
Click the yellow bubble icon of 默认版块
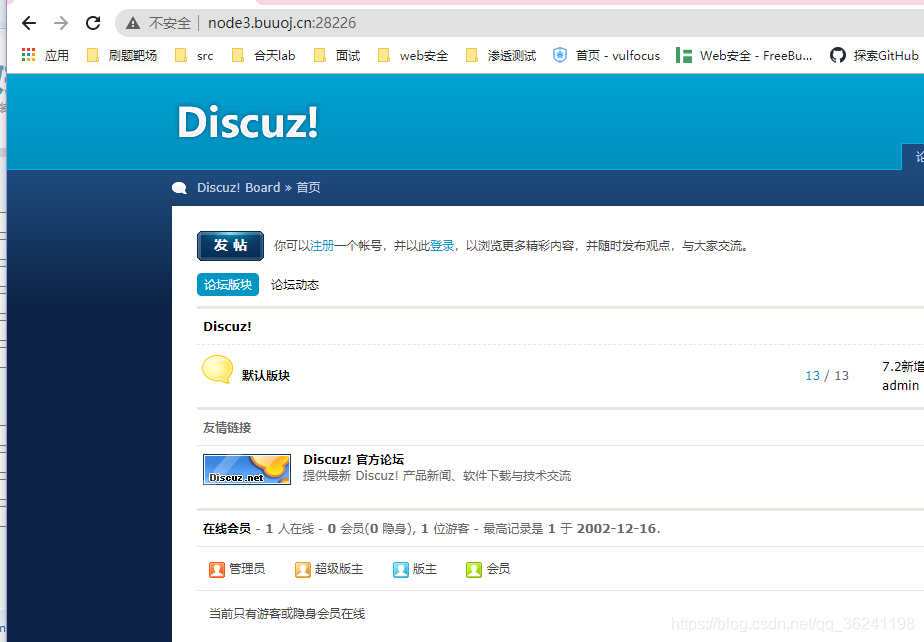pyautogui.click(x=217, y=370)
